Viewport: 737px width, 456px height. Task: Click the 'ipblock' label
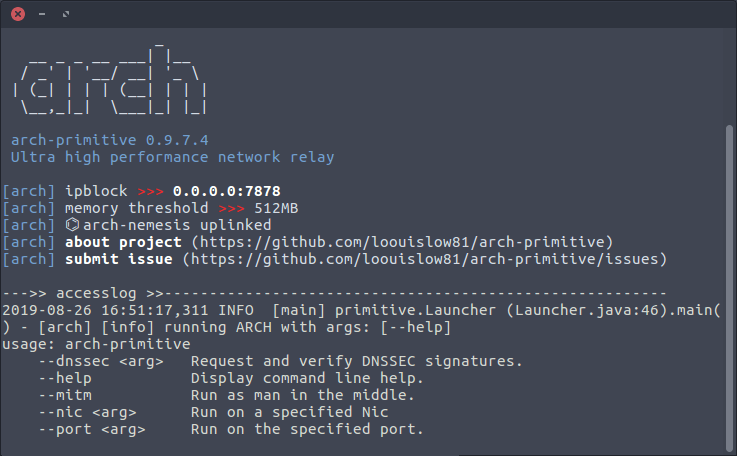[96, 191]
